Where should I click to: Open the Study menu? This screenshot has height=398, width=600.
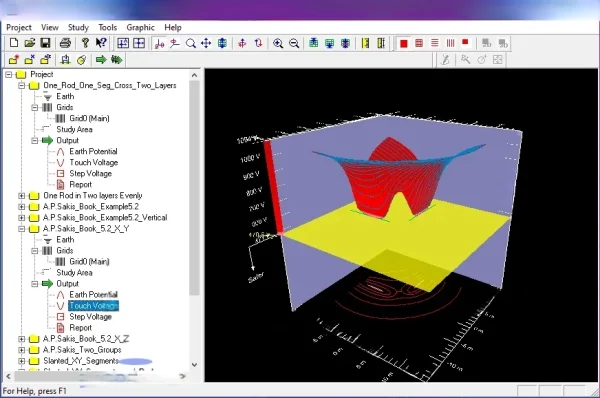pyautogui.click(x=78, y=28)
